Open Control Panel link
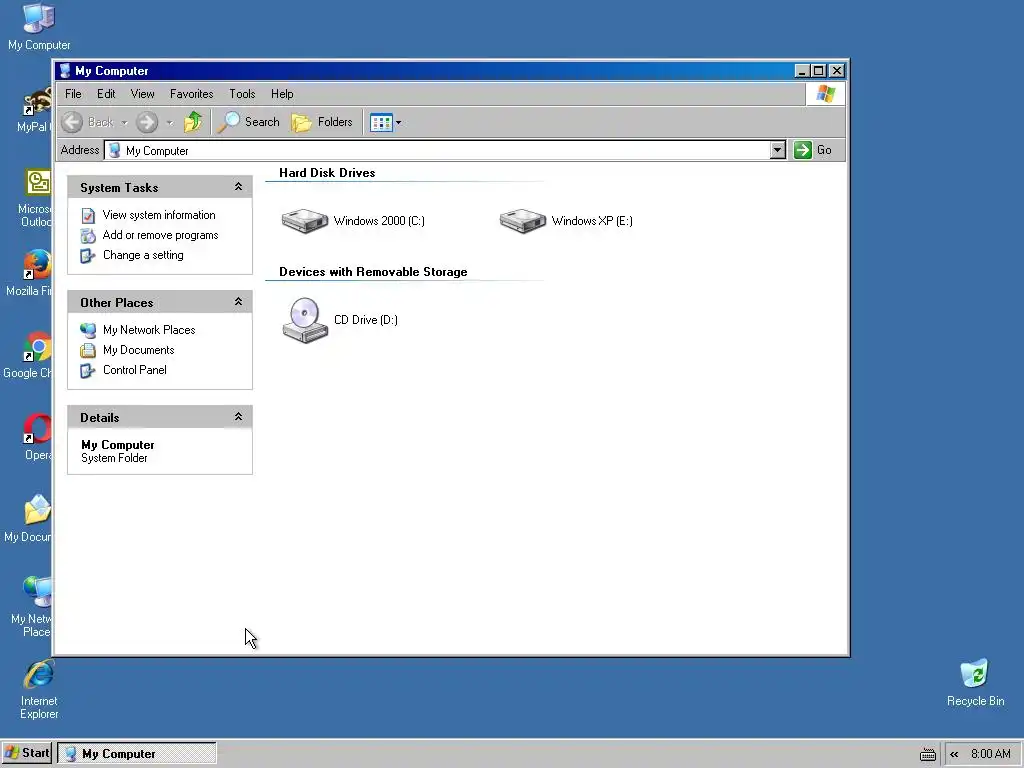The image size is (1024, 768). click(x=135, y=370)
